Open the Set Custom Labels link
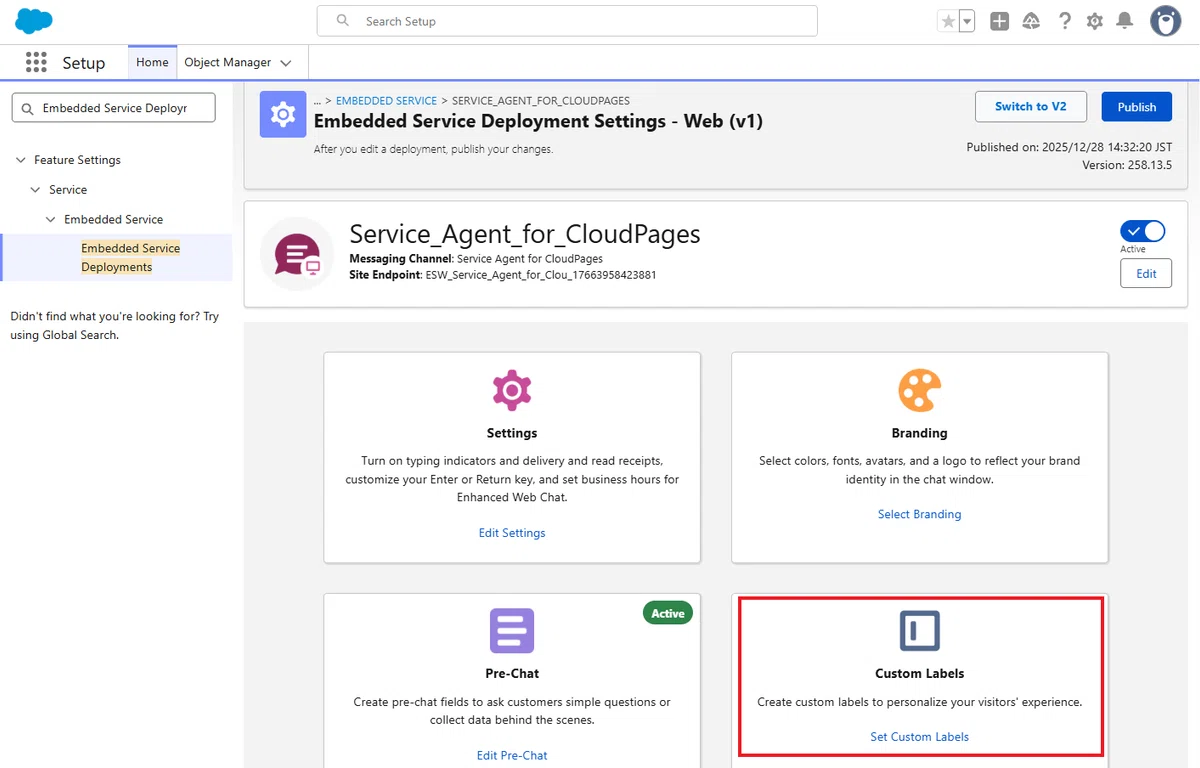The image size is (1200, 768). 919,737
